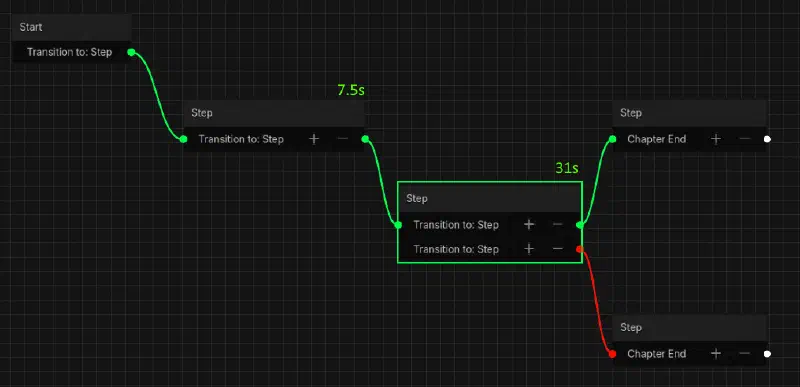Remove the highlighted node's green-port transition via its minus icon

point(558,224)
